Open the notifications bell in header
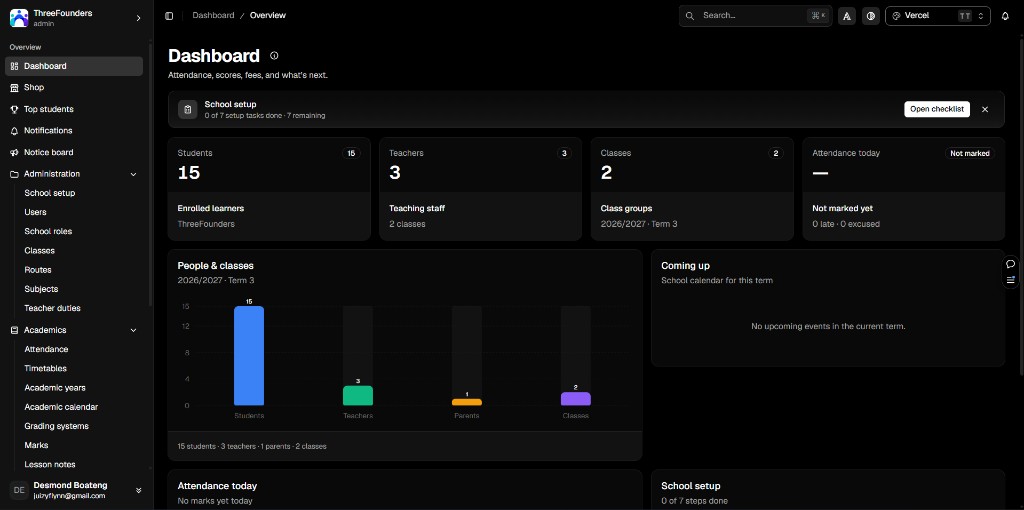Image resolution: width=1024 pixels, height=510 pixels. (1005, 16)
